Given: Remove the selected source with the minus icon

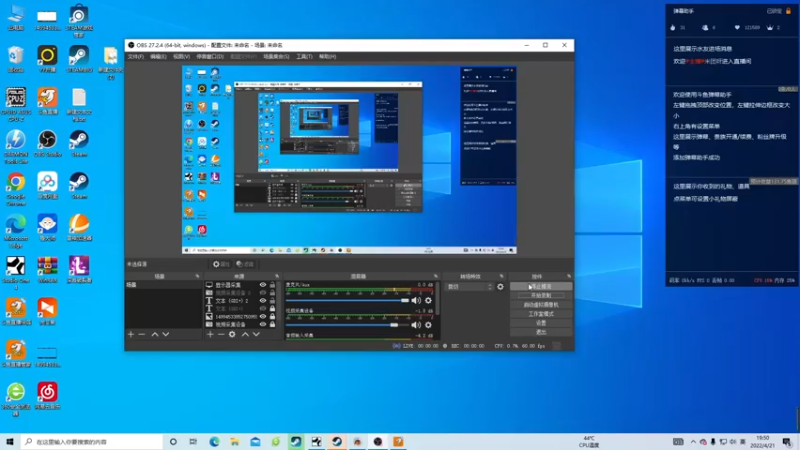Looking at the screenshot, I should tap(221, 334).
